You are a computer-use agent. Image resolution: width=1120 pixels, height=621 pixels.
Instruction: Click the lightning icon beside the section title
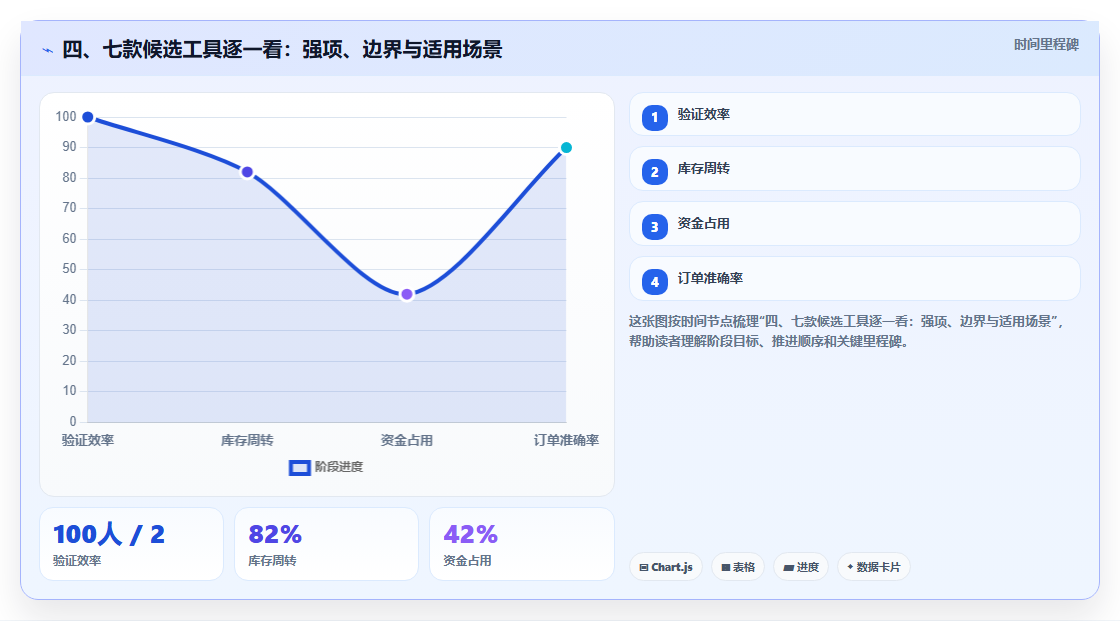(x=48, y=50)
